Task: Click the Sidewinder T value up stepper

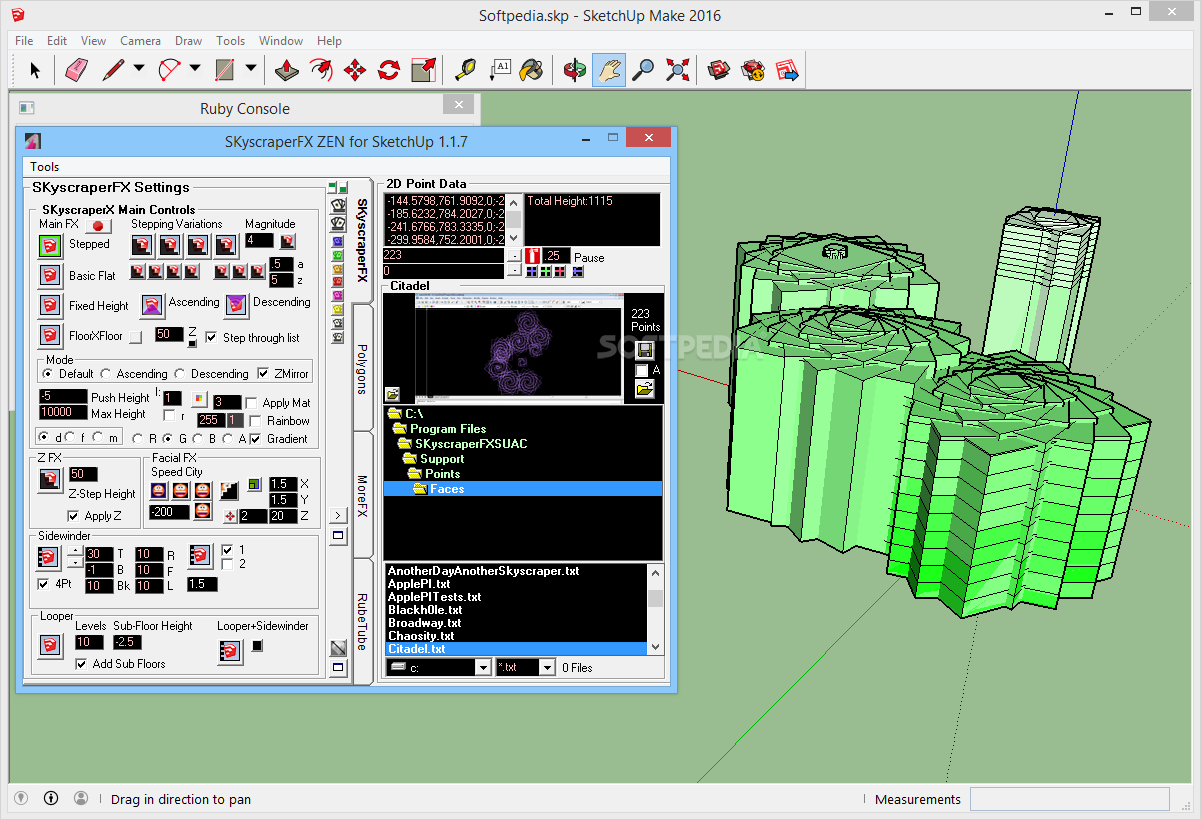Action: click(75, 549)
